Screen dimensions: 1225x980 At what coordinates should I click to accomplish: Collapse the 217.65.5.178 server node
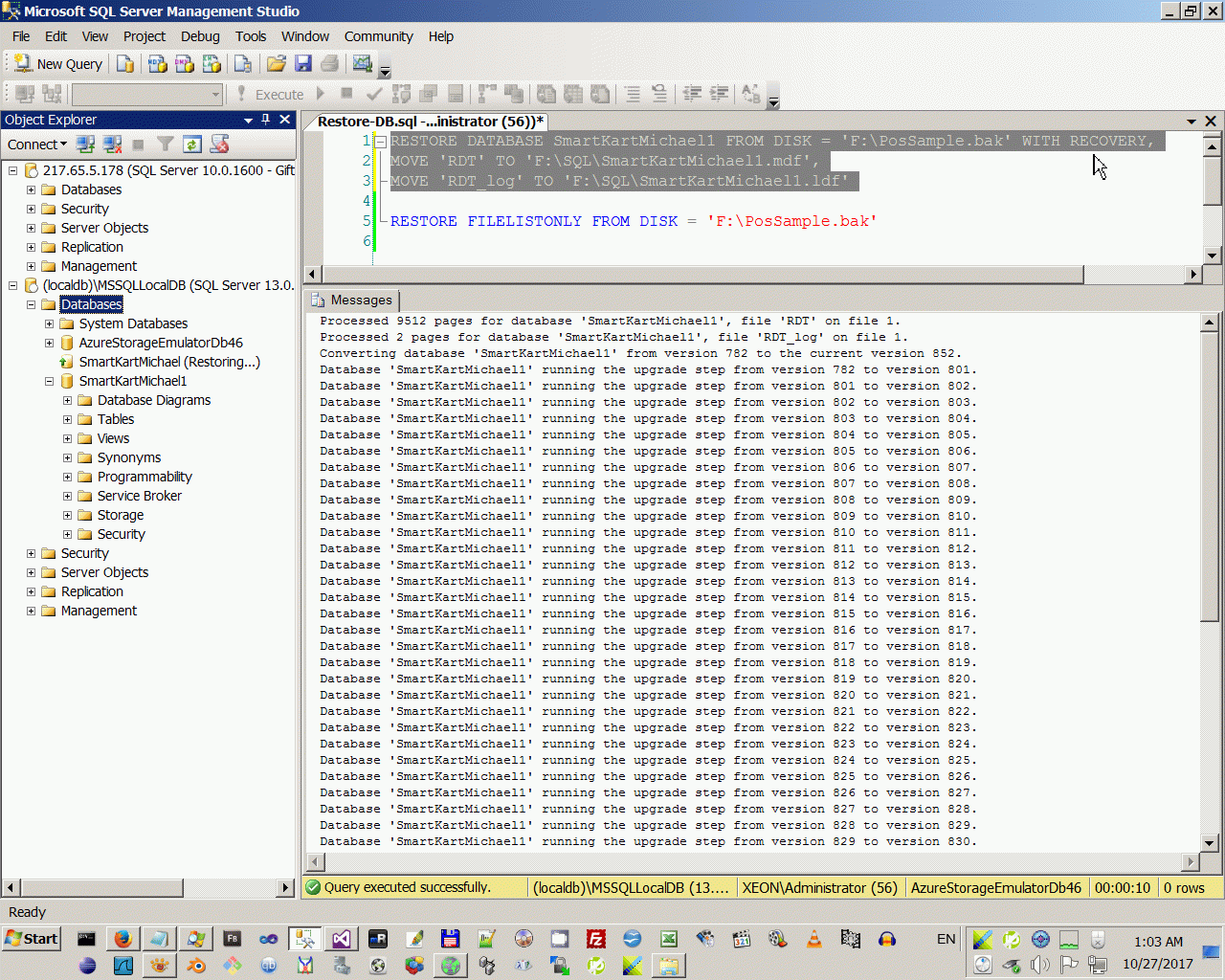coord(13,170)
